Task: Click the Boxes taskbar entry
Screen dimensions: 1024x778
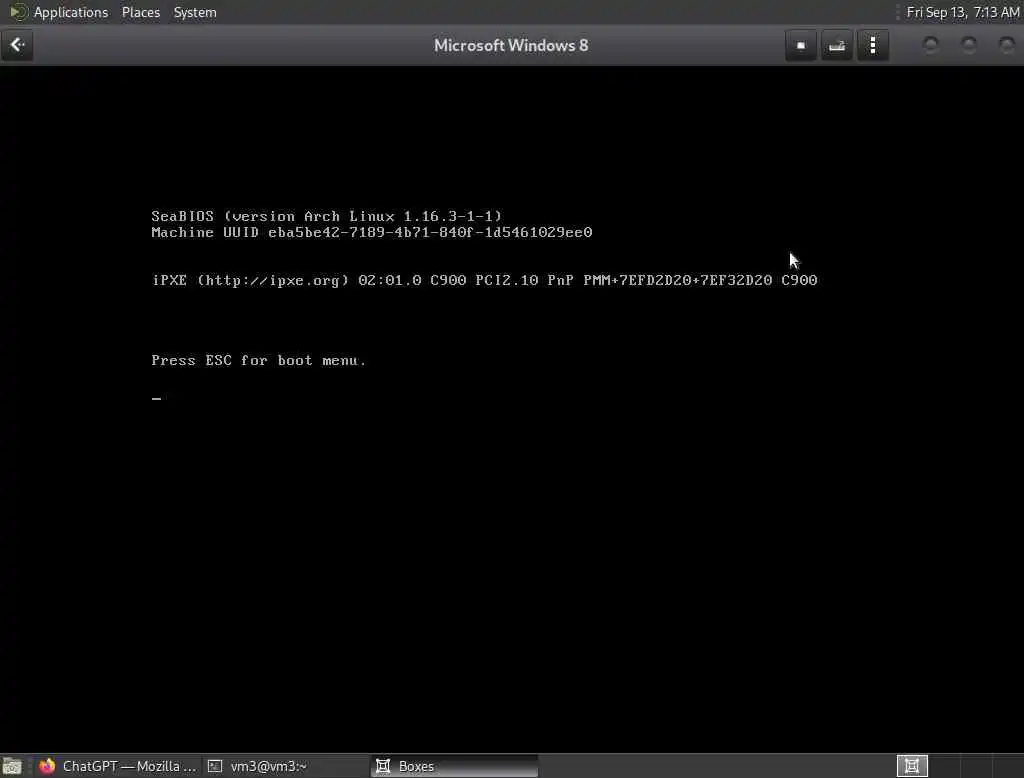Action: [455, 766]
